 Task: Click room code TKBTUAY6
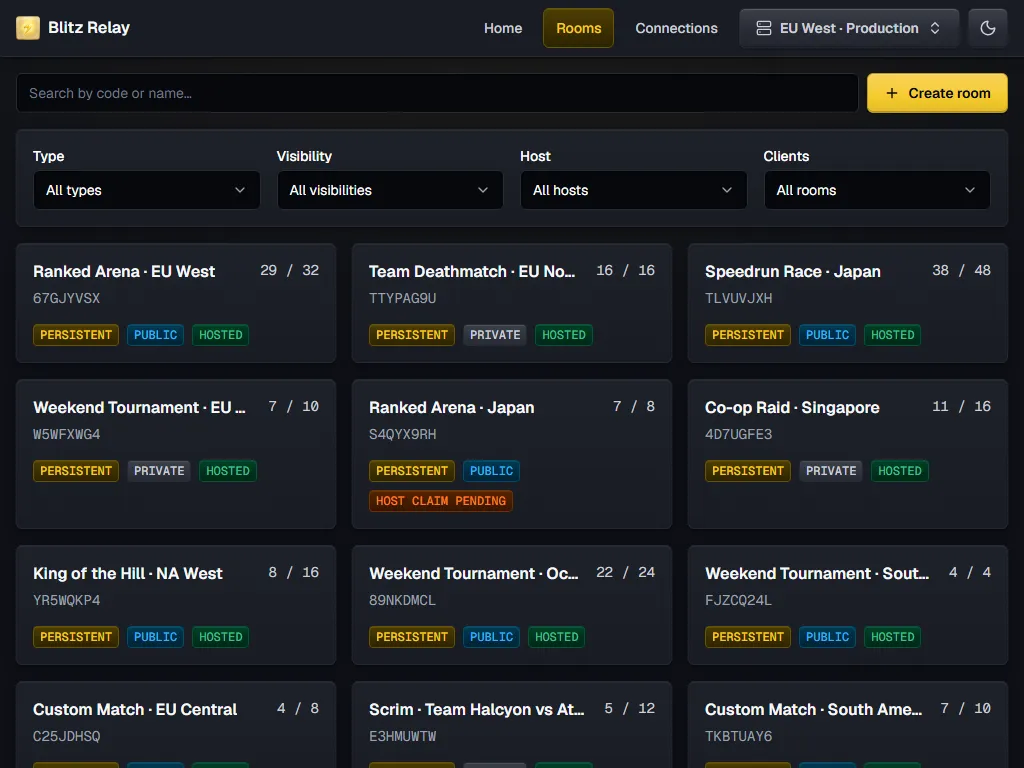(x=738, y=736)
